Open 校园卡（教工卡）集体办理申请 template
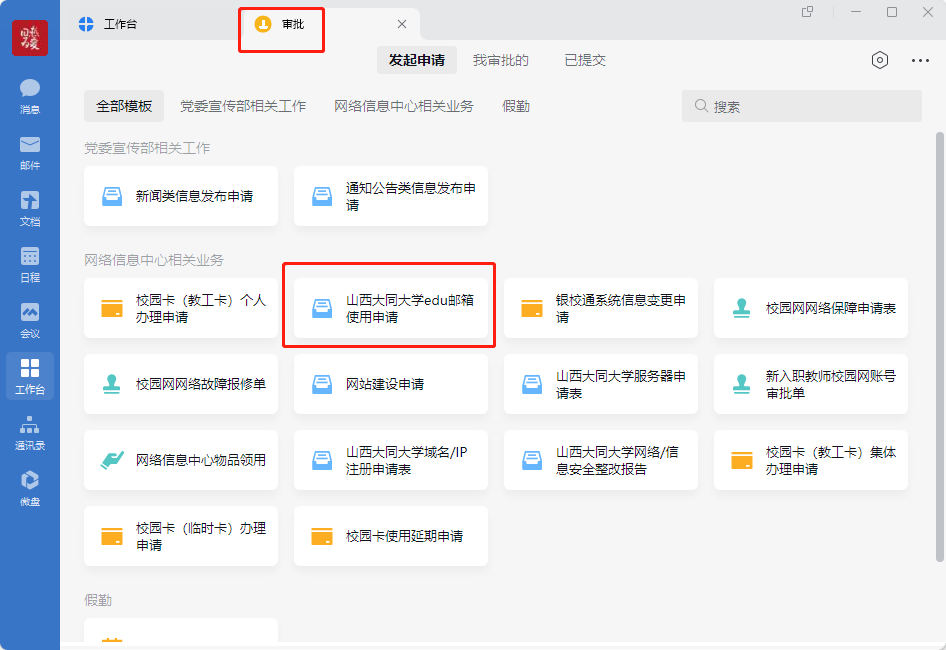 coord(810,460)
